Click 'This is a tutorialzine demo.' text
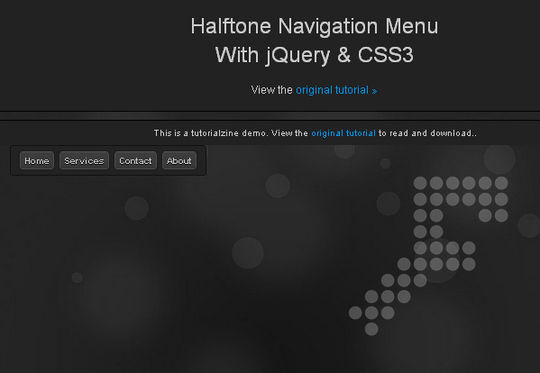The height and width of the screenshot is (373, 540). click(211, 133)
